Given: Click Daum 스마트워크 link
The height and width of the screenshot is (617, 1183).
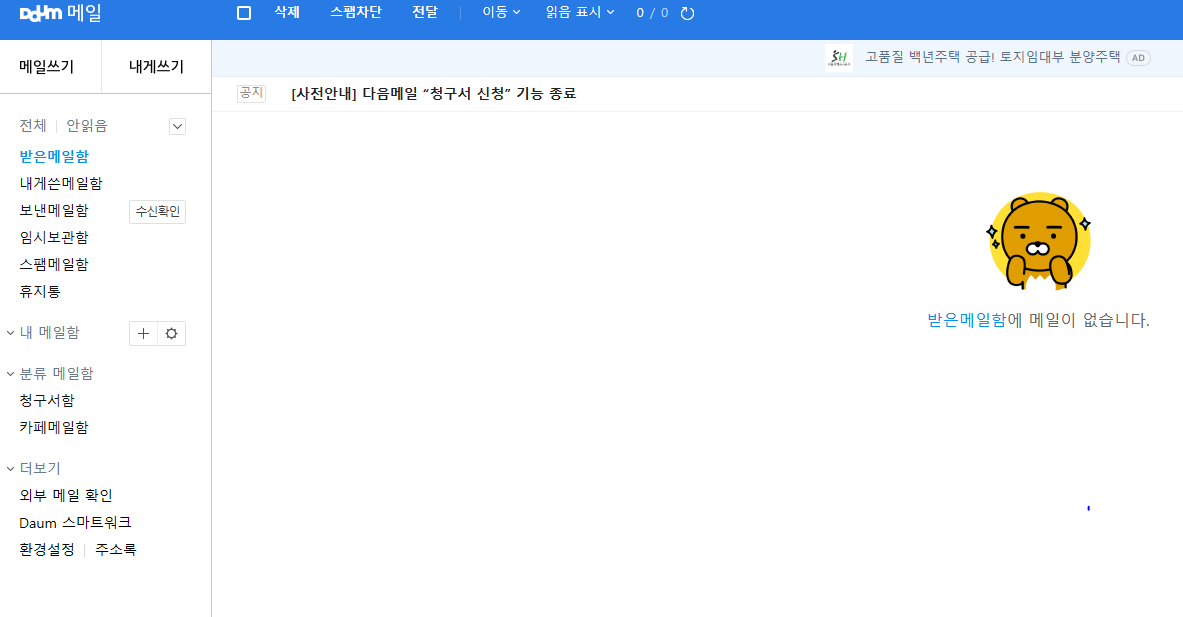Looking at the screenshot, I should (75, 523).
